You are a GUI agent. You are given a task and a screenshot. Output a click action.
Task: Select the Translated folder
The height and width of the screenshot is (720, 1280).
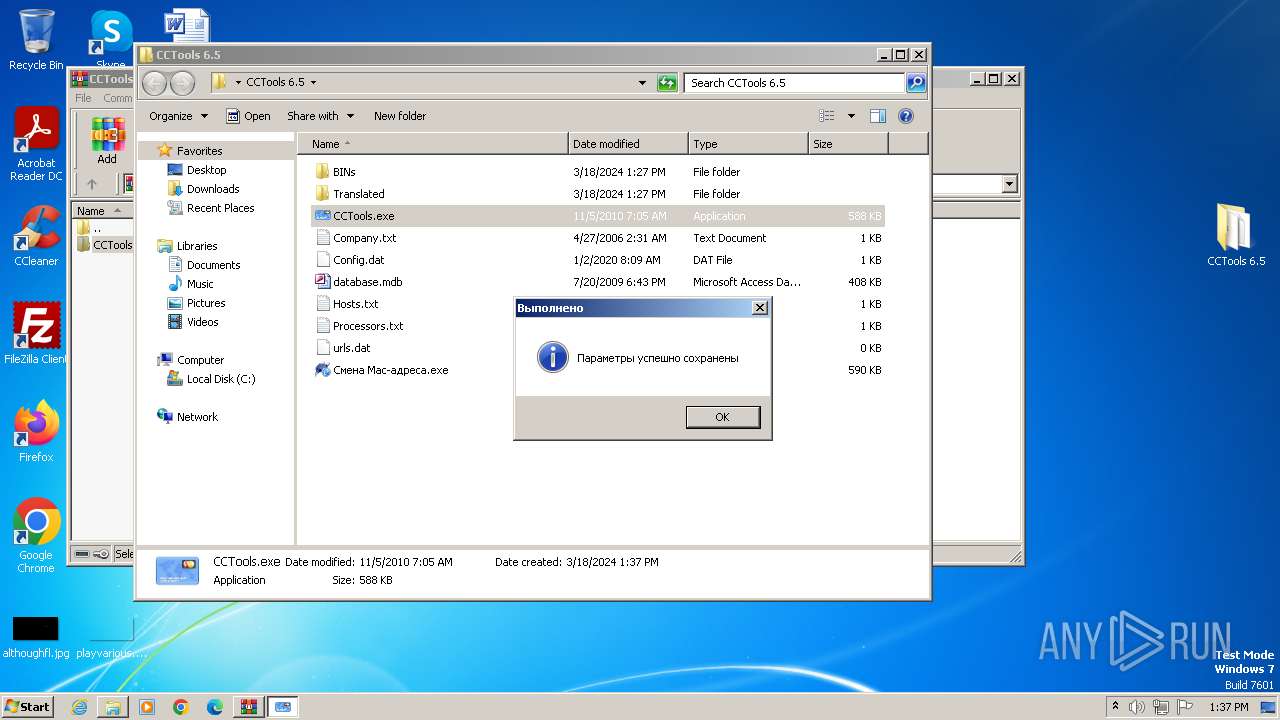[598, 194]
